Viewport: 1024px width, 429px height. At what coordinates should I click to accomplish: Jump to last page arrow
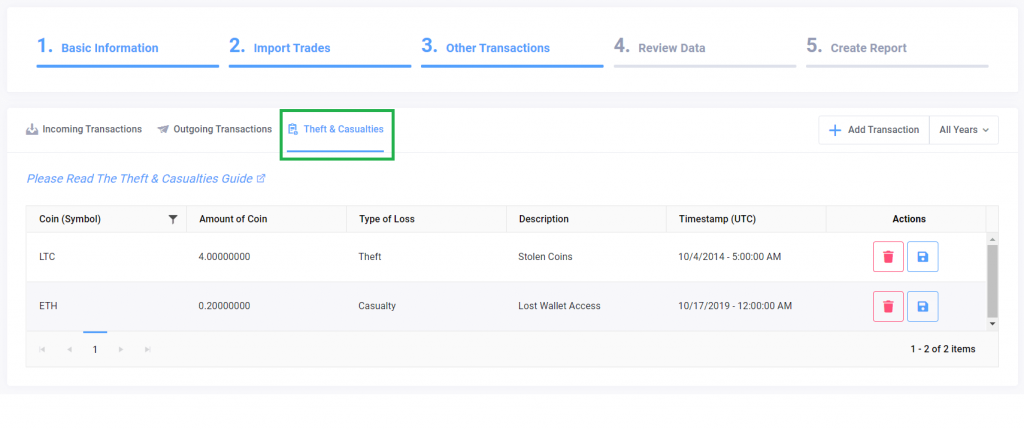[148, 349]
